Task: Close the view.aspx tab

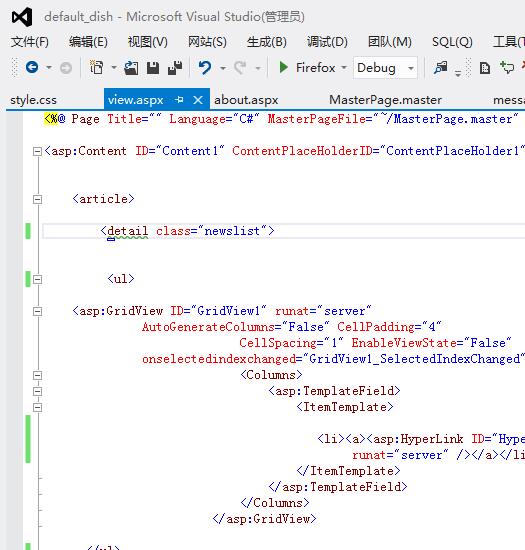Action: [198, 100]
